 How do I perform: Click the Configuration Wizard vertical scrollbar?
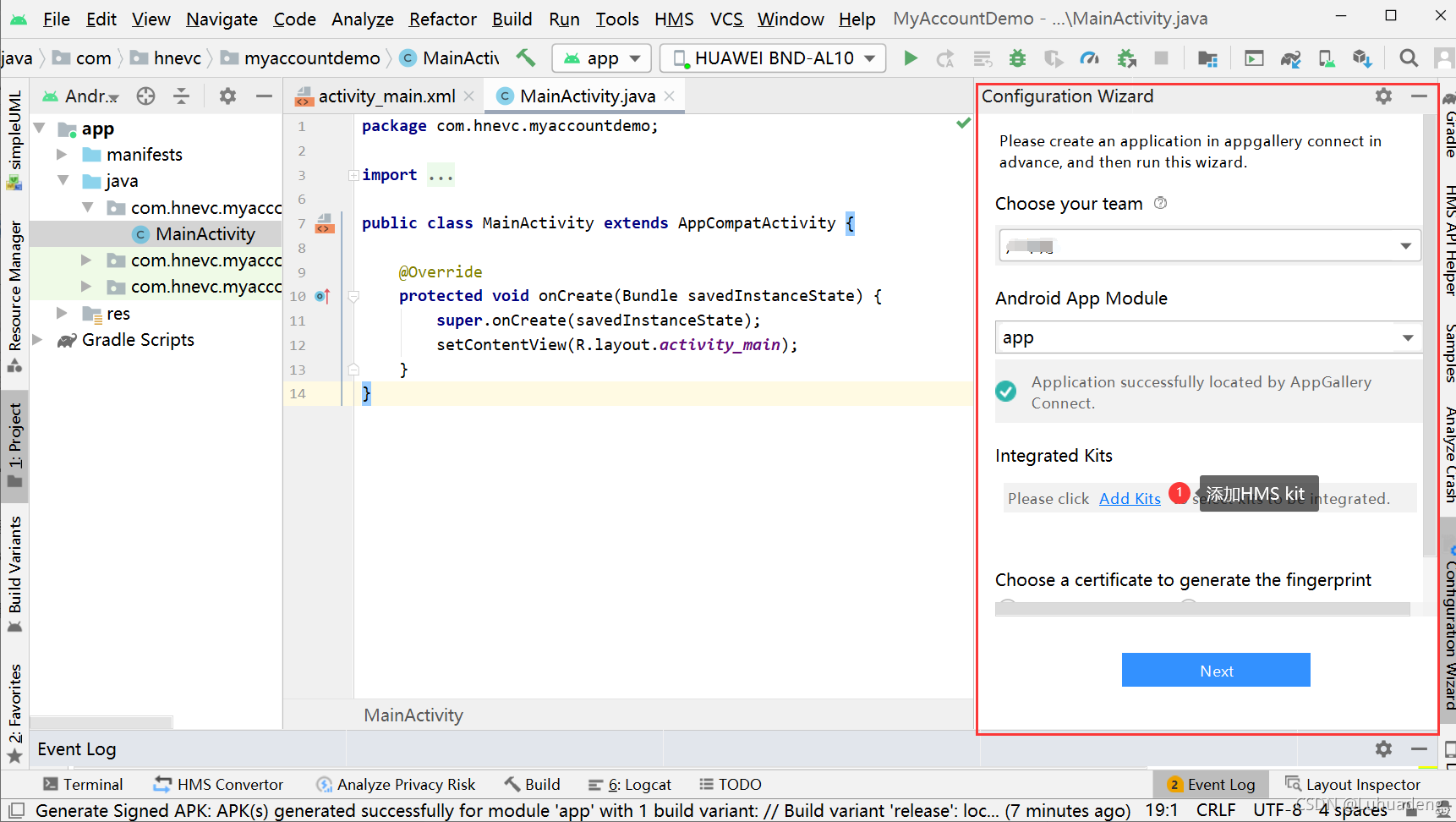(x=1429, y=335)
